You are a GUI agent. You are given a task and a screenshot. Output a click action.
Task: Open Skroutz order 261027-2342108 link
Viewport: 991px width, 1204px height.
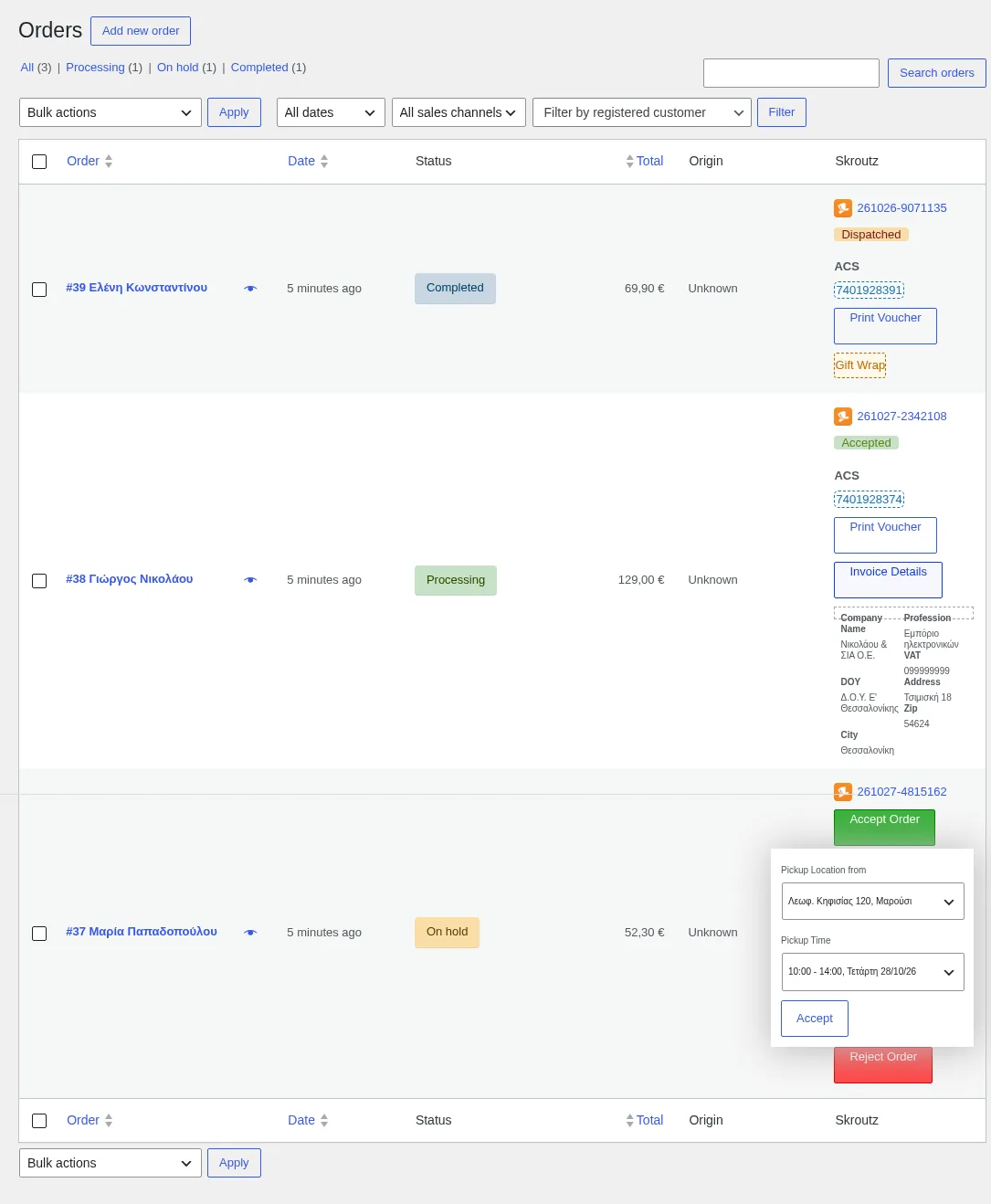pos(901,417)
